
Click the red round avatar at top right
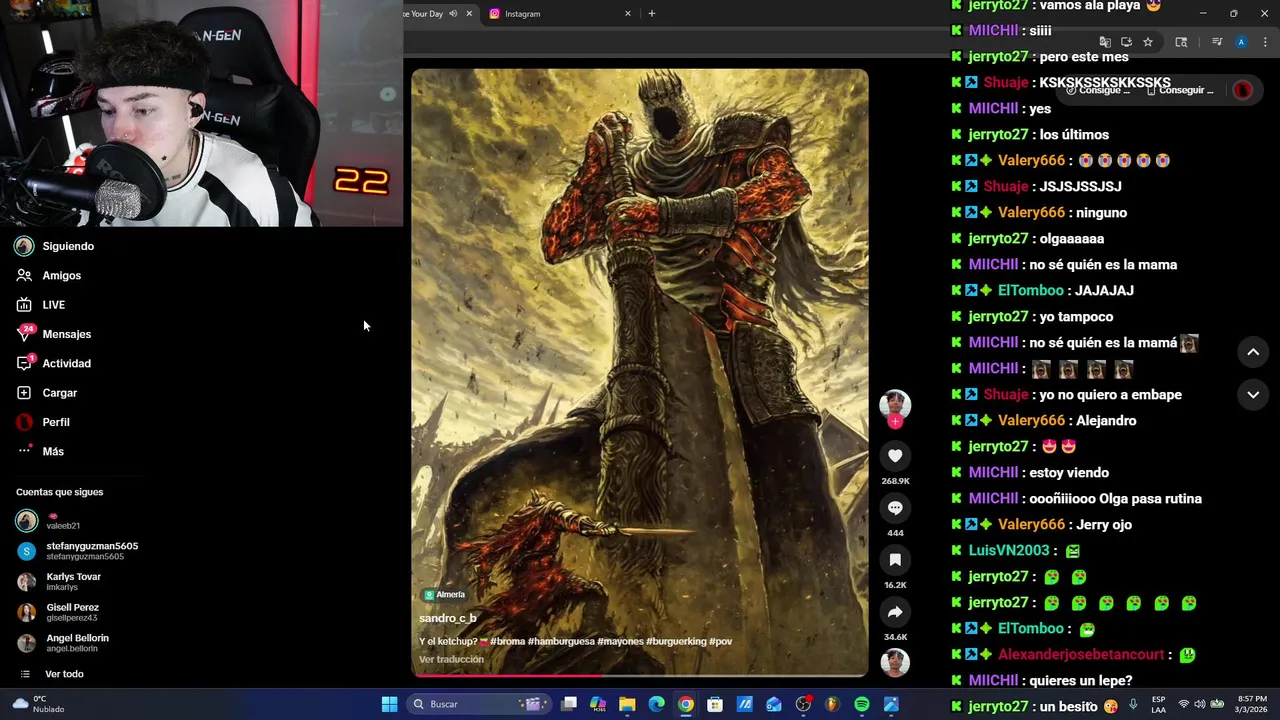pyautogui.click(x=1243, y=90)
